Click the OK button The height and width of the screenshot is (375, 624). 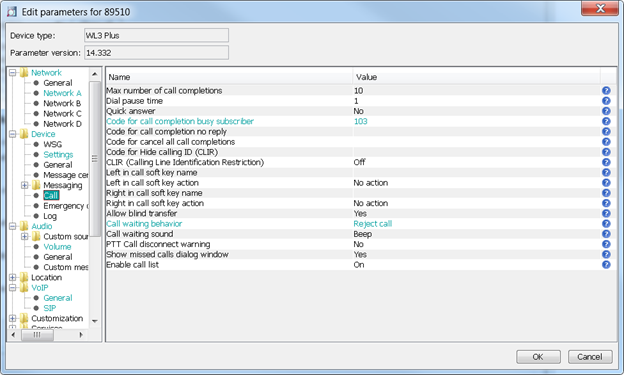click(538, 357)
